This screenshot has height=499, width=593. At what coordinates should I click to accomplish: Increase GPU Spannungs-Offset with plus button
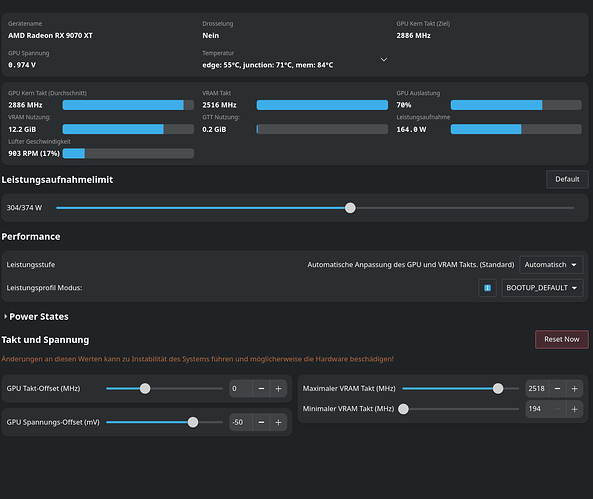coord(278,422)
